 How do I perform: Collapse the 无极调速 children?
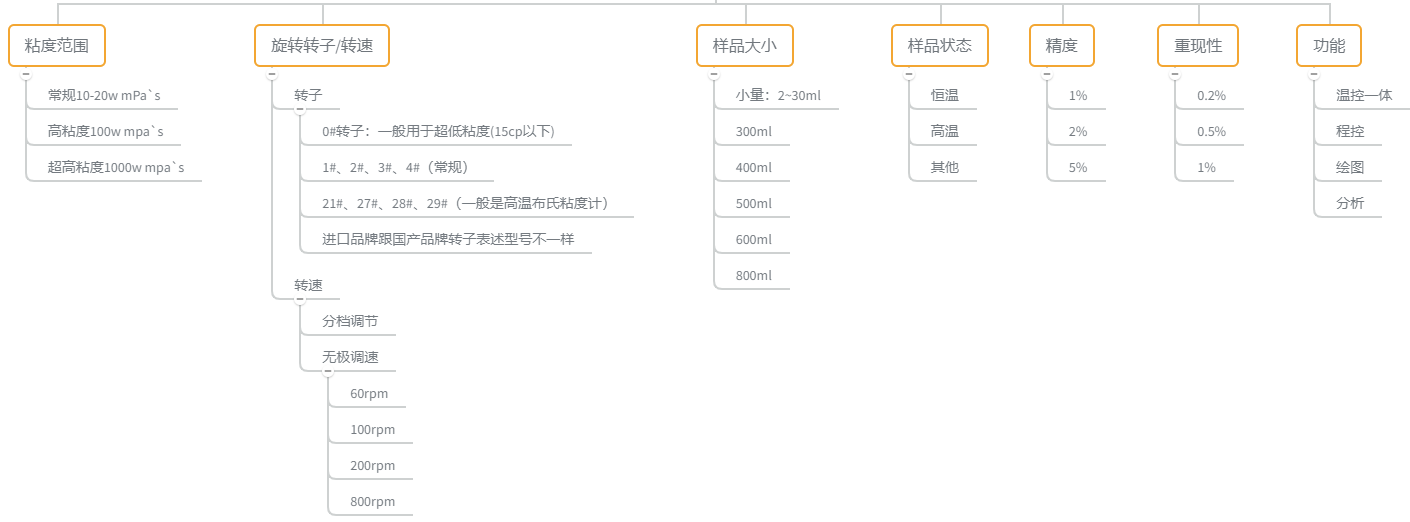point(328,372)
